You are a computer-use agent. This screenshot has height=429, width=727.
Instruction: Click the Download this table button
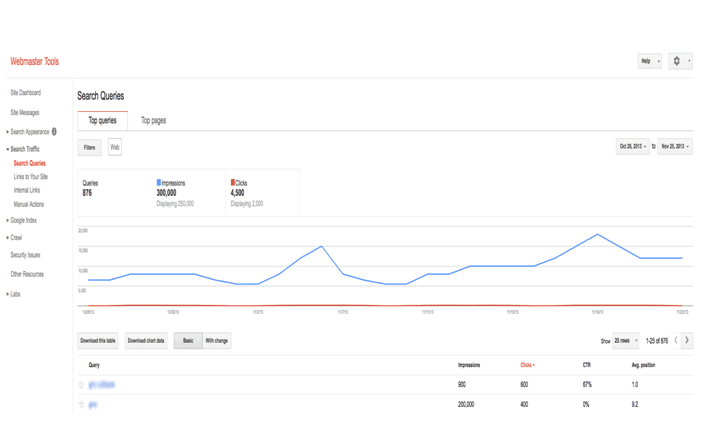(98, 341)
